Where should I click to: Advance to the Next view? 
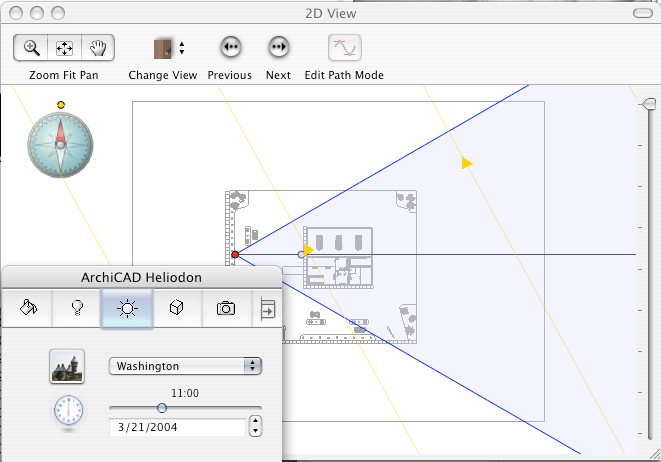point(278,48)
